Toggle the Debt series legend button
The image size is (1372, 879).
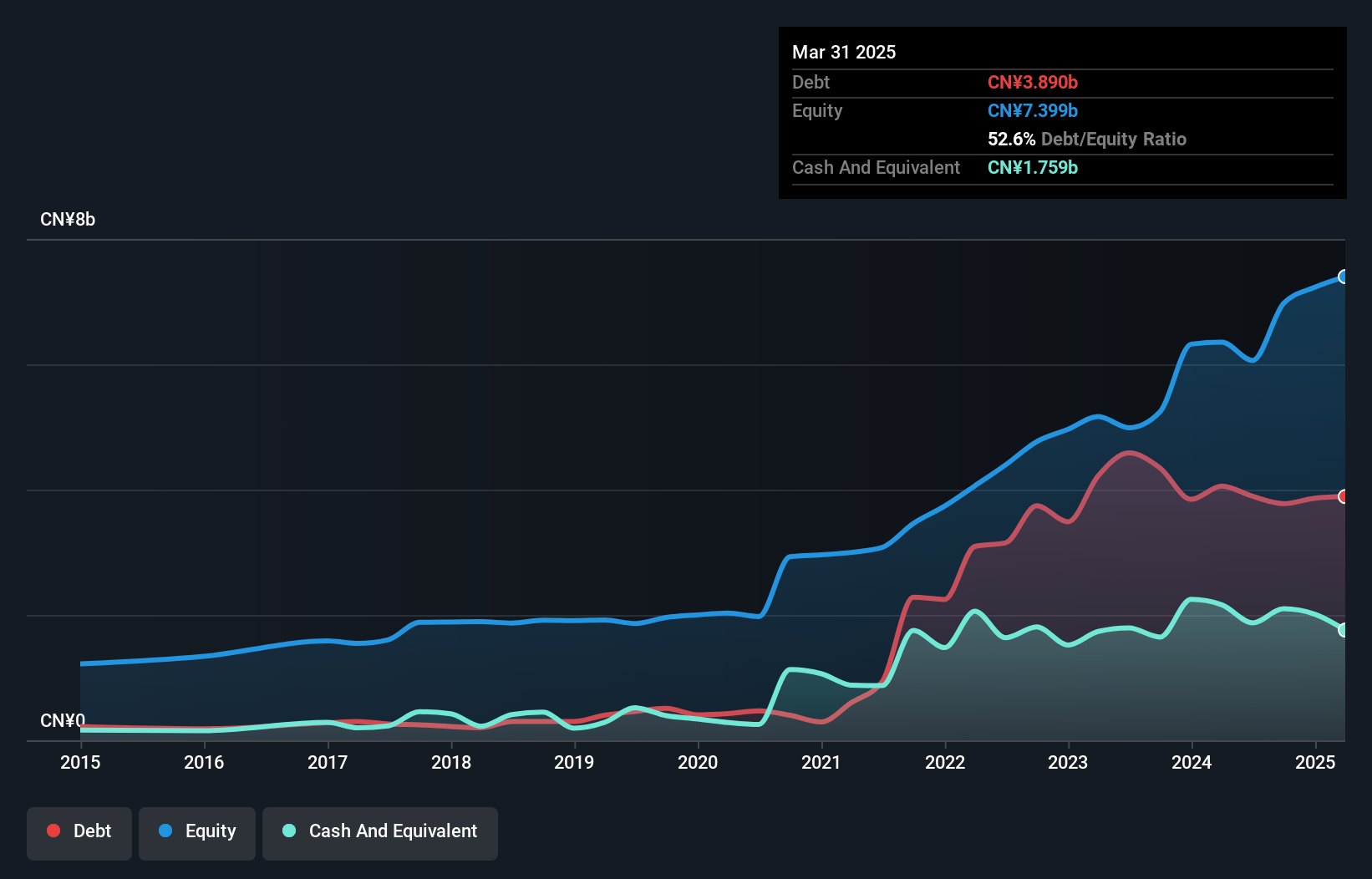point(79,833)
